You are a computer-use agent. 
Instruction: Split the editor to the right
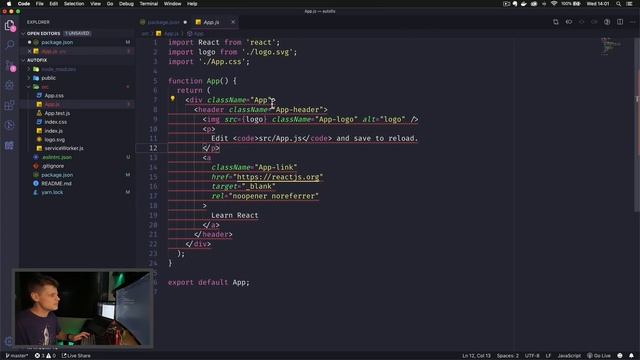click(x=620, y=22)
